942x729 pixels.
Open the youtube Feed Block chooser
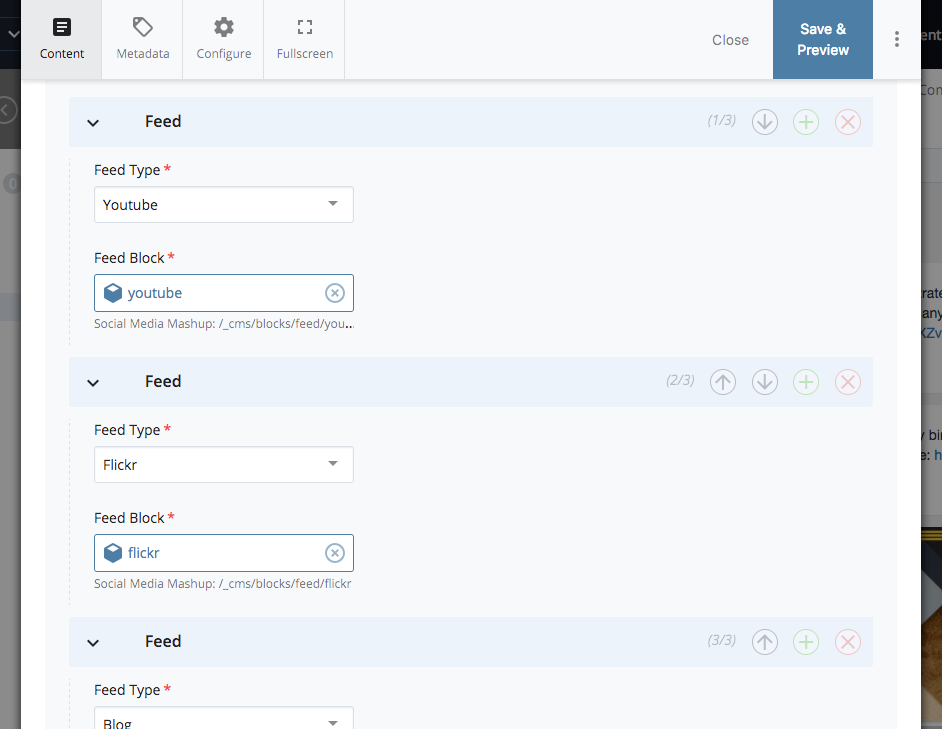coord(223,293)
